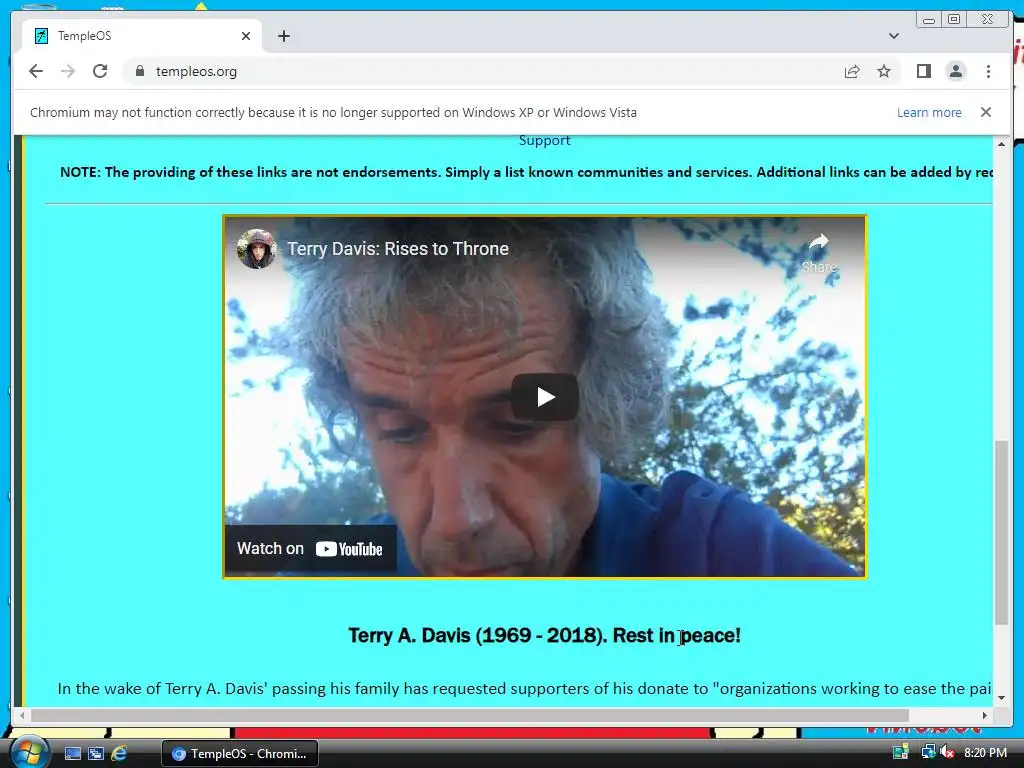Restore down the Chromium window
Image resolution: width=1024 pixels, height=768 pixels.
[954, 20]
